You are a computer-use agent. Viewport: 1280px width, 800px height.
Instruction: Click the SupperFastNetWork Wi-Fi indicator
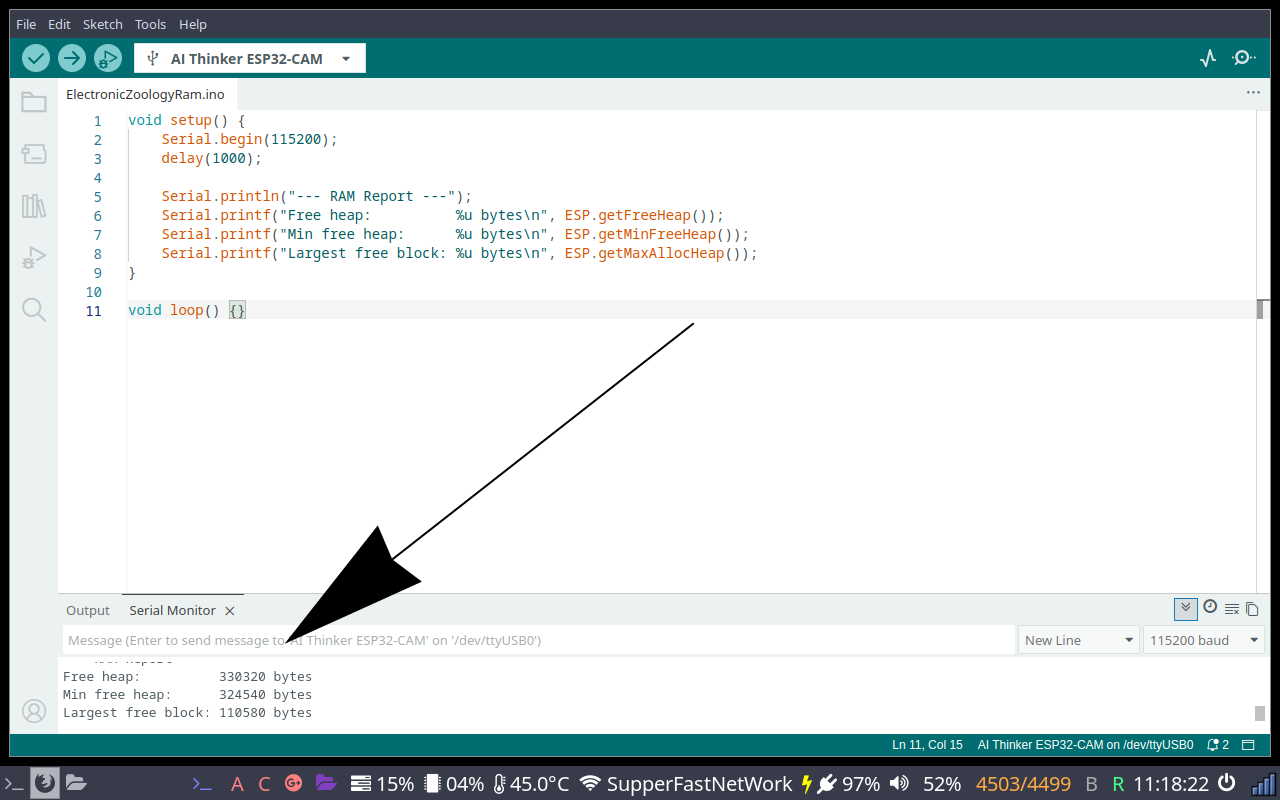[x=686, y=784]
